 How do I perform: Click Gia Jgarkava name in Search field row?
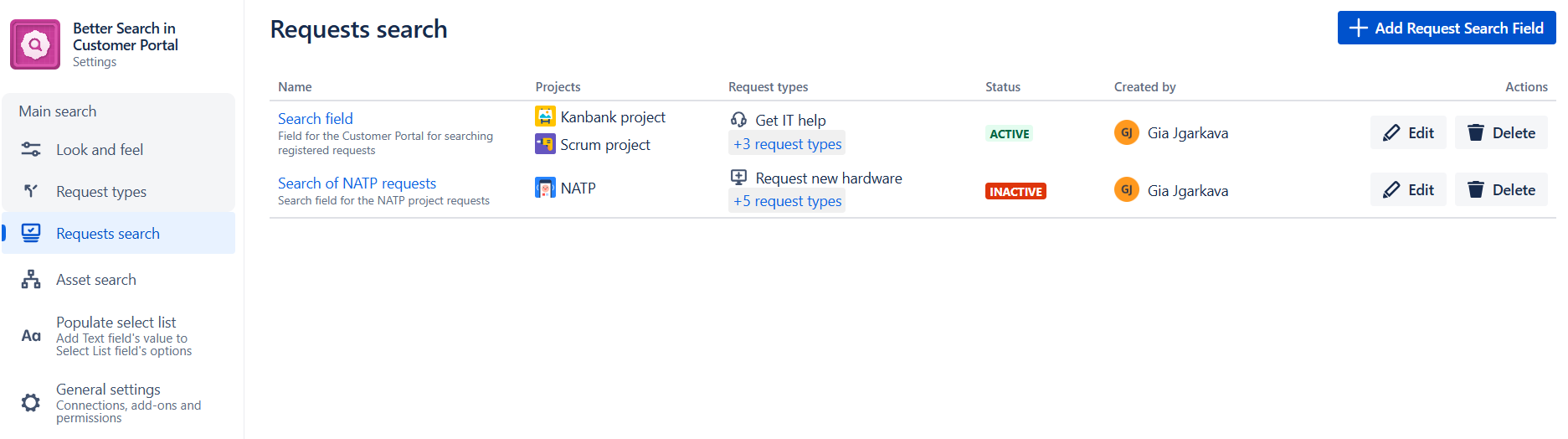tap(1188, 133)
